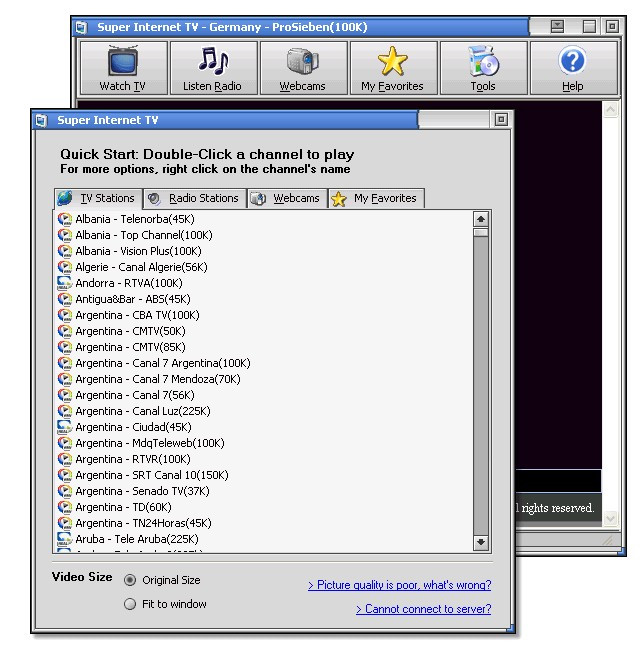Screen dimensions: 641x650
Task: Click icon beside Argentina - CMTV(50K)
Action: pos(65,331)
